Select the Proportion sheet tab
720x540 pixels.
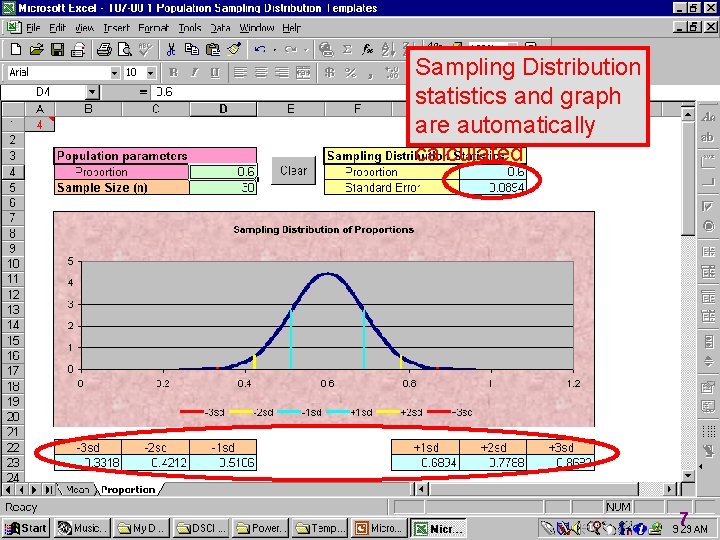tap(128, 489)
